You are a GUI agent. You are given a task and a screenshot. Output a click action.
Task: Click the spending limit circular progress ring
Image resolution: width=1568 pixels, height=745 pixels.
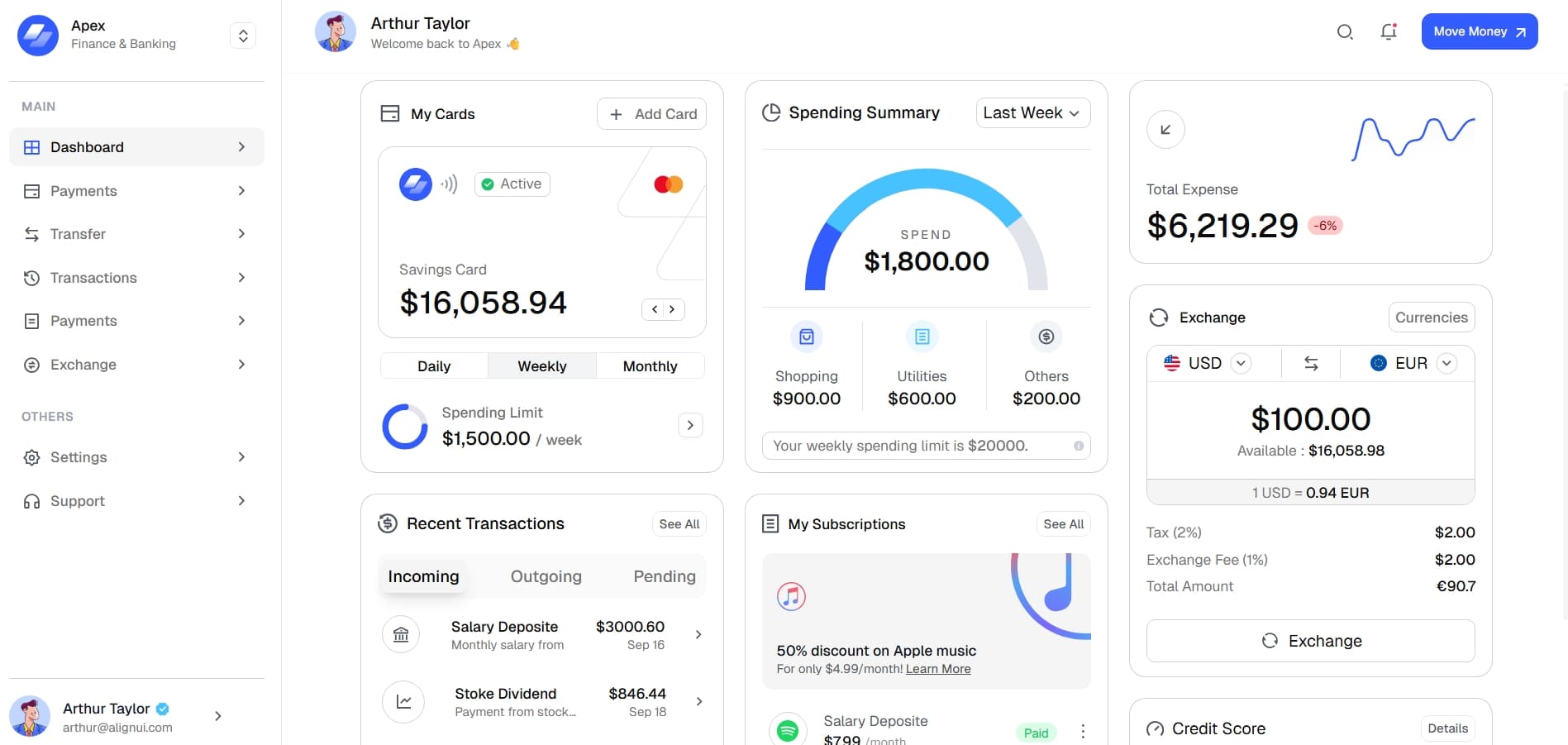click(x=405, y=427)
